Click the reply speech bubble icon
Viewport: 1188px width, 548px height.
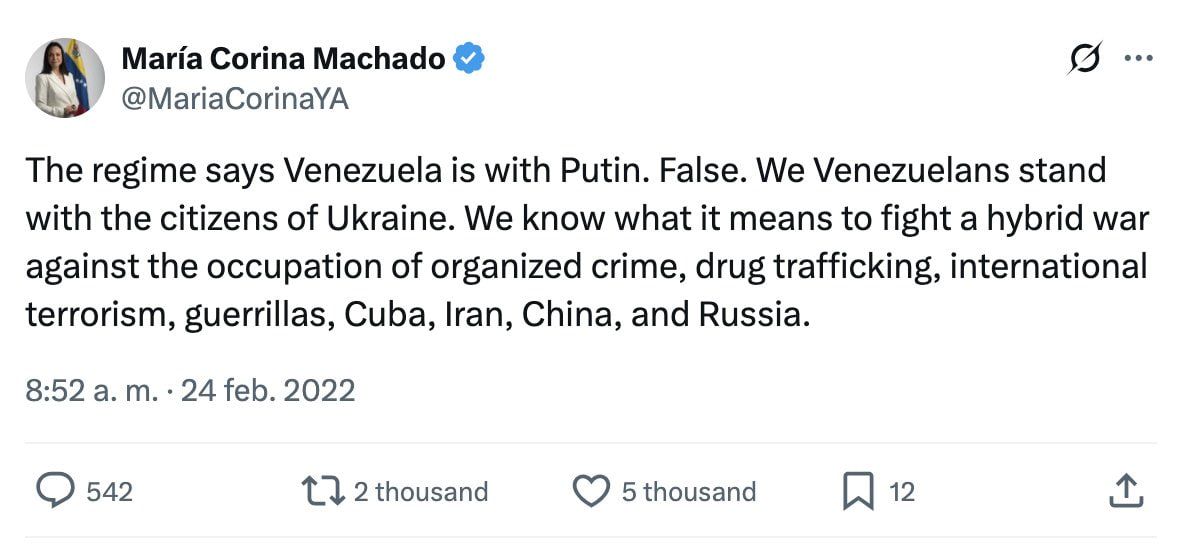56,491
